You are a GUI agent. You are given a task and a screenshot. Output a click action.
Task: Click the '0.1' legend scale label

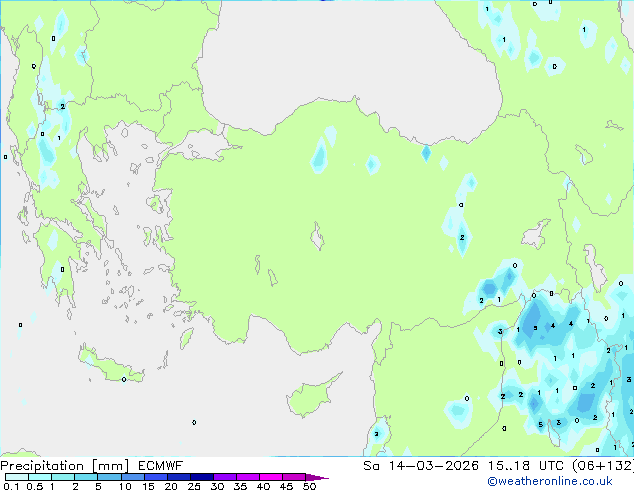(11, 486)
